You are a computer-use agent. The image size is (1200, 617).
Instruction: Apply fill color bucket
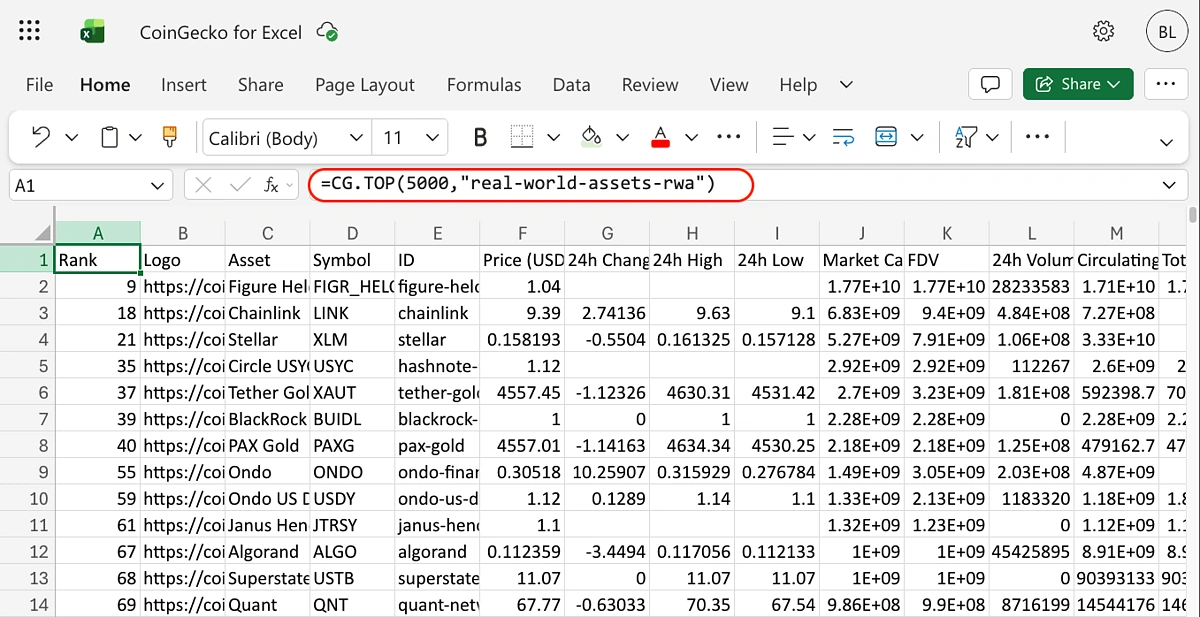(x=591, y=137)
